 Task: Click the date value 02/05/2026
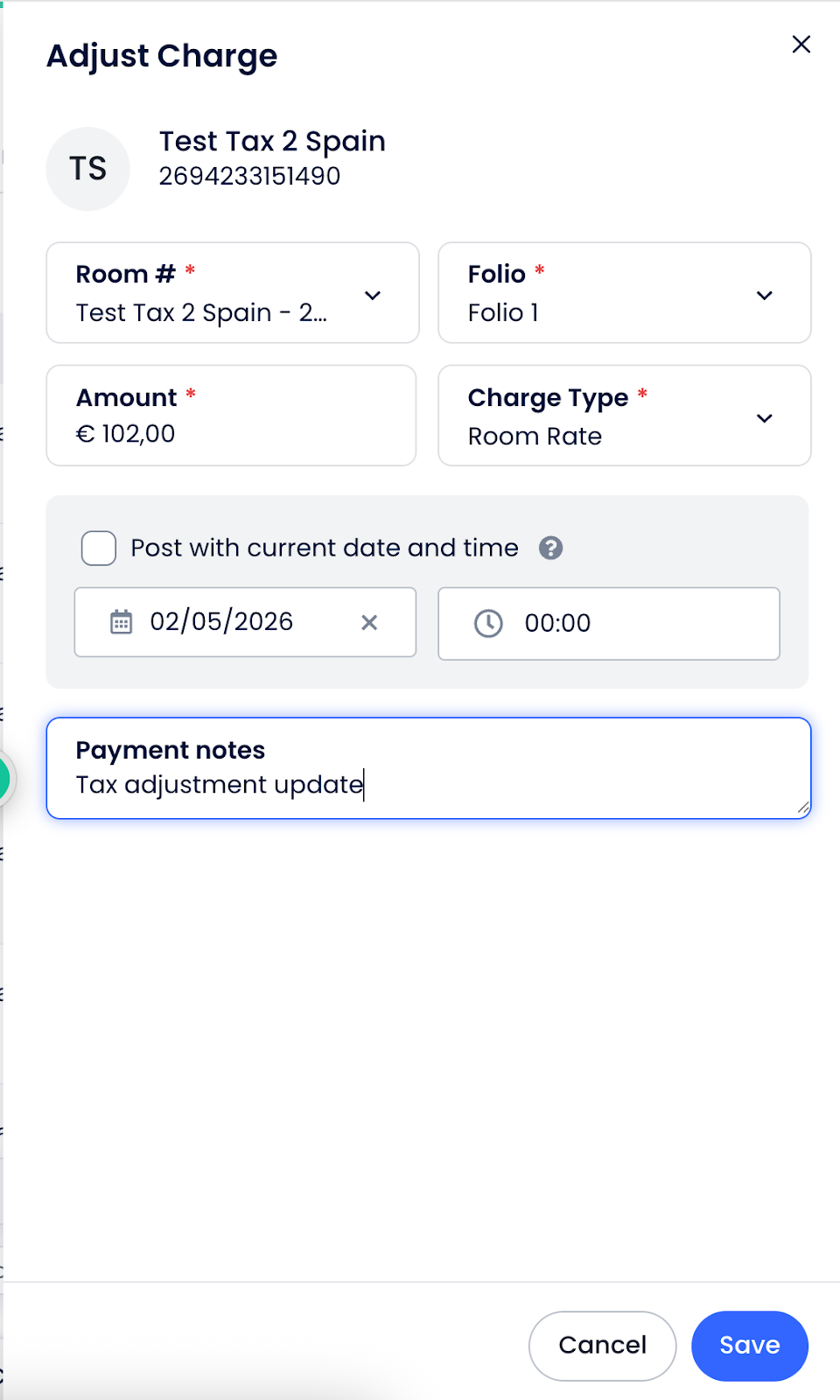click(x=221, y=622)
